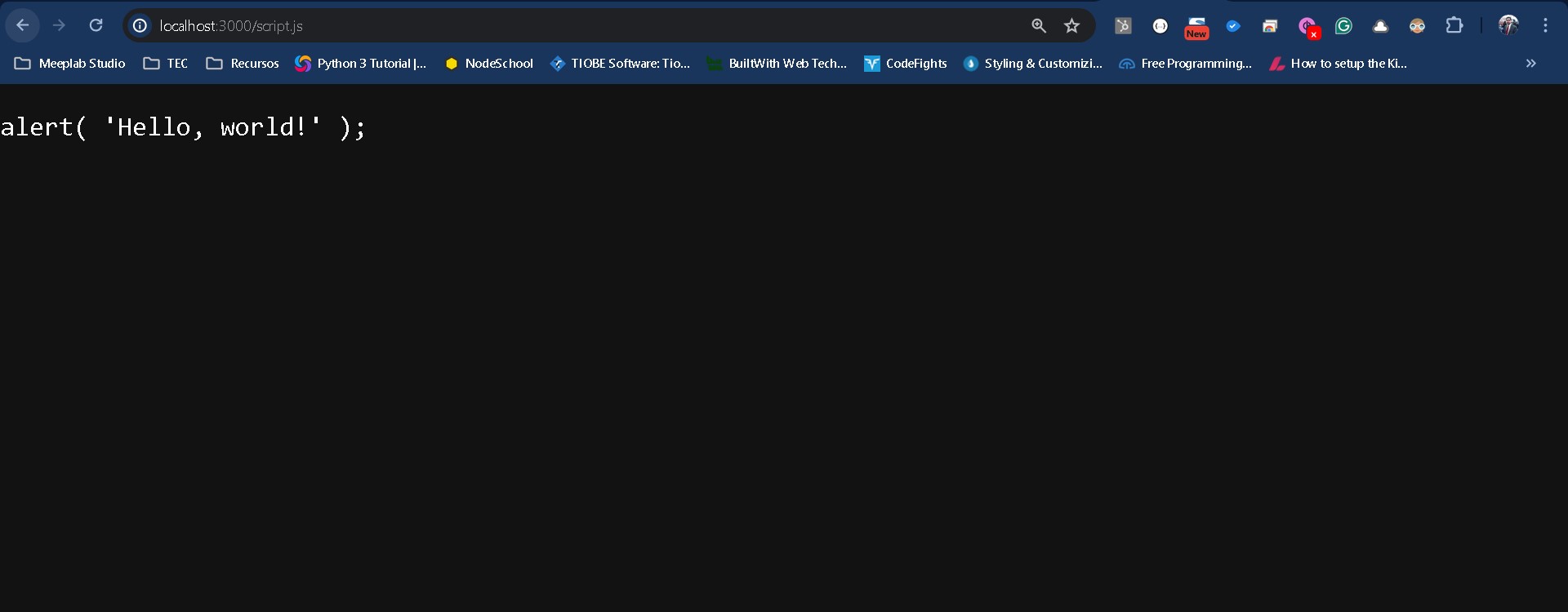
Task: Open the Python 3 Tutorial bookmark
Action: [x=361, y=64]
